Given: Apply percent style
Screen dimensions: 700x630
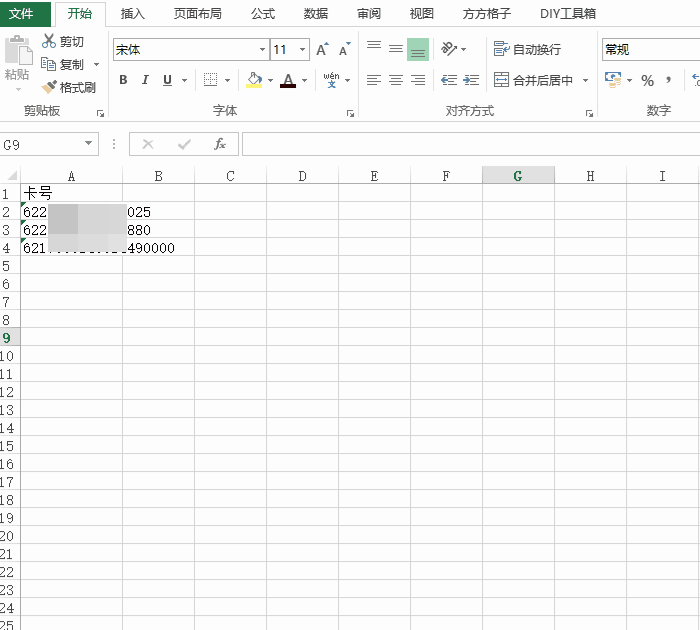Looking at the screenshot, I should coord(647,80).
